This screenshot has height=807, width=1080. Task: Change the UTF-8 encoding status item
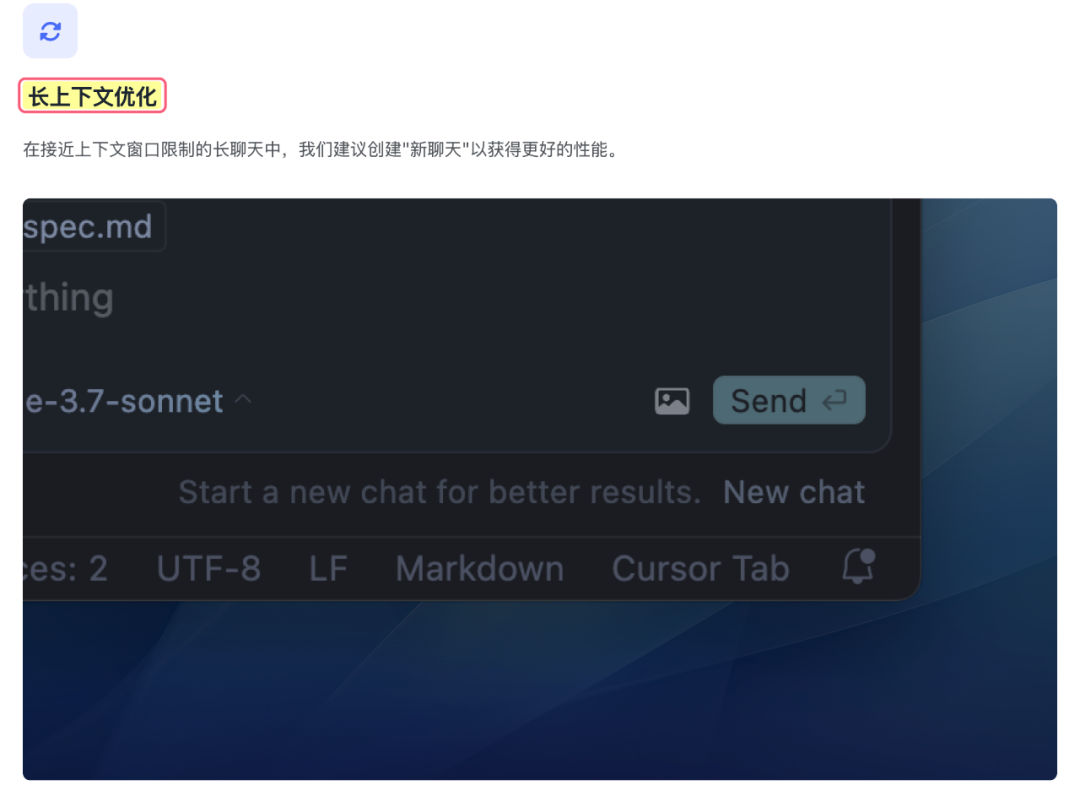[x=209, y=569]
